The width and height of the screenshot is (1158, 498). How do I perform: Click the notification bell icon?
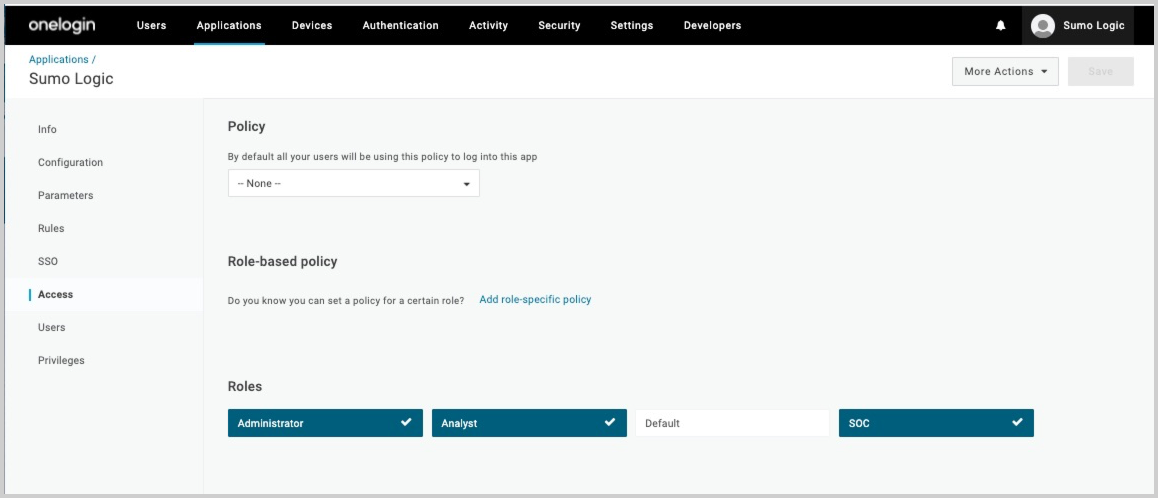point(1000,26)
